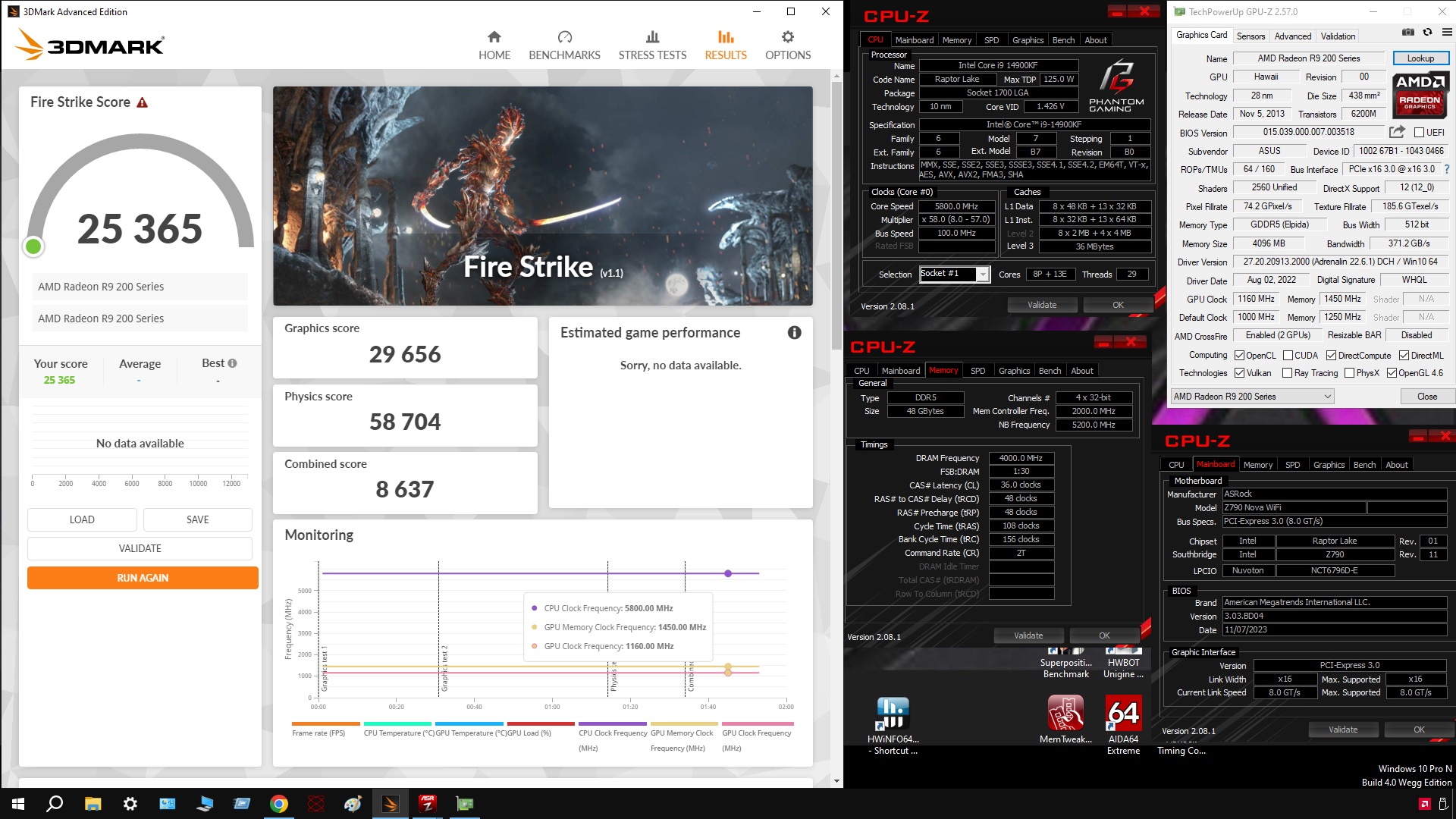The image size is (1456, 819).
Task: Open the HWiNFO64 desktop shortcut
Action: [x=893, y=724]
